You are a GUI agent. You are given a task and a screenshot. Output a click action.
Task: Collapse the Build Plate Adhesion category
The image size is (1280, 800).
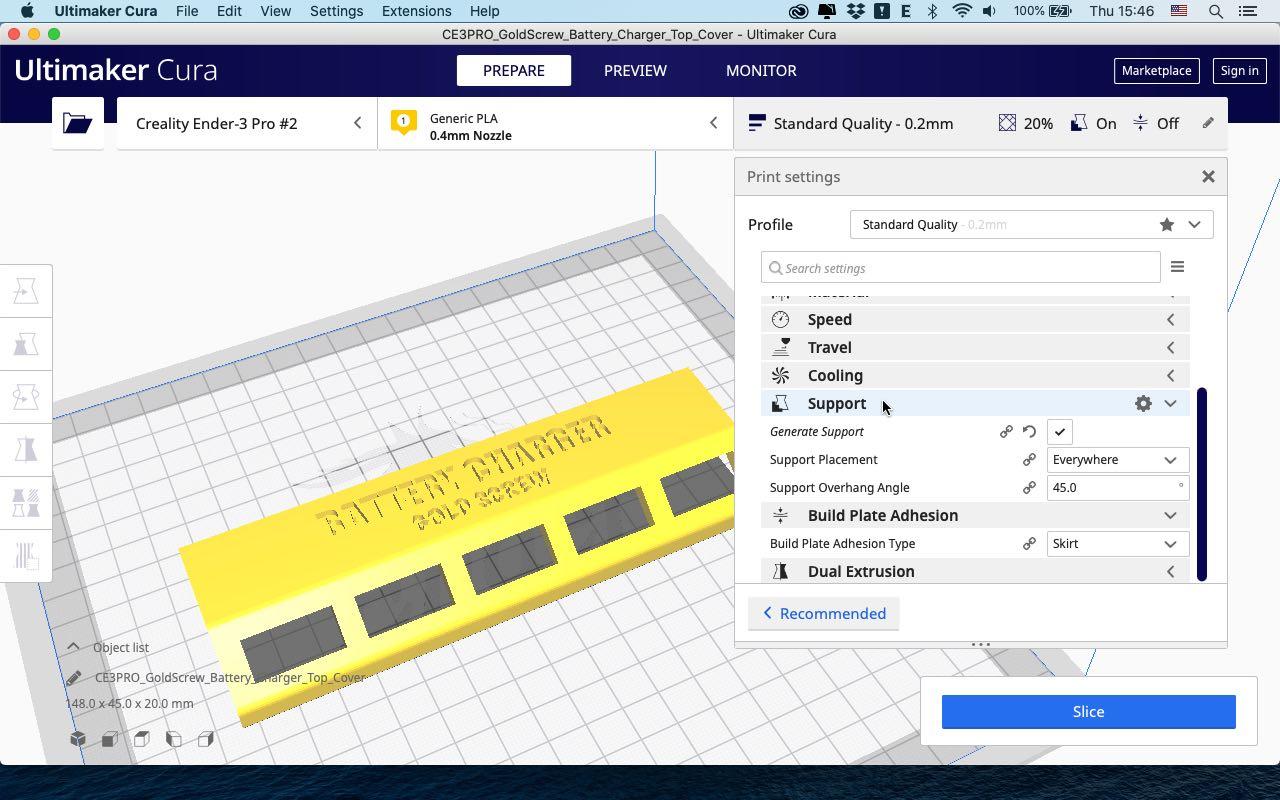[x=975, y=516]
